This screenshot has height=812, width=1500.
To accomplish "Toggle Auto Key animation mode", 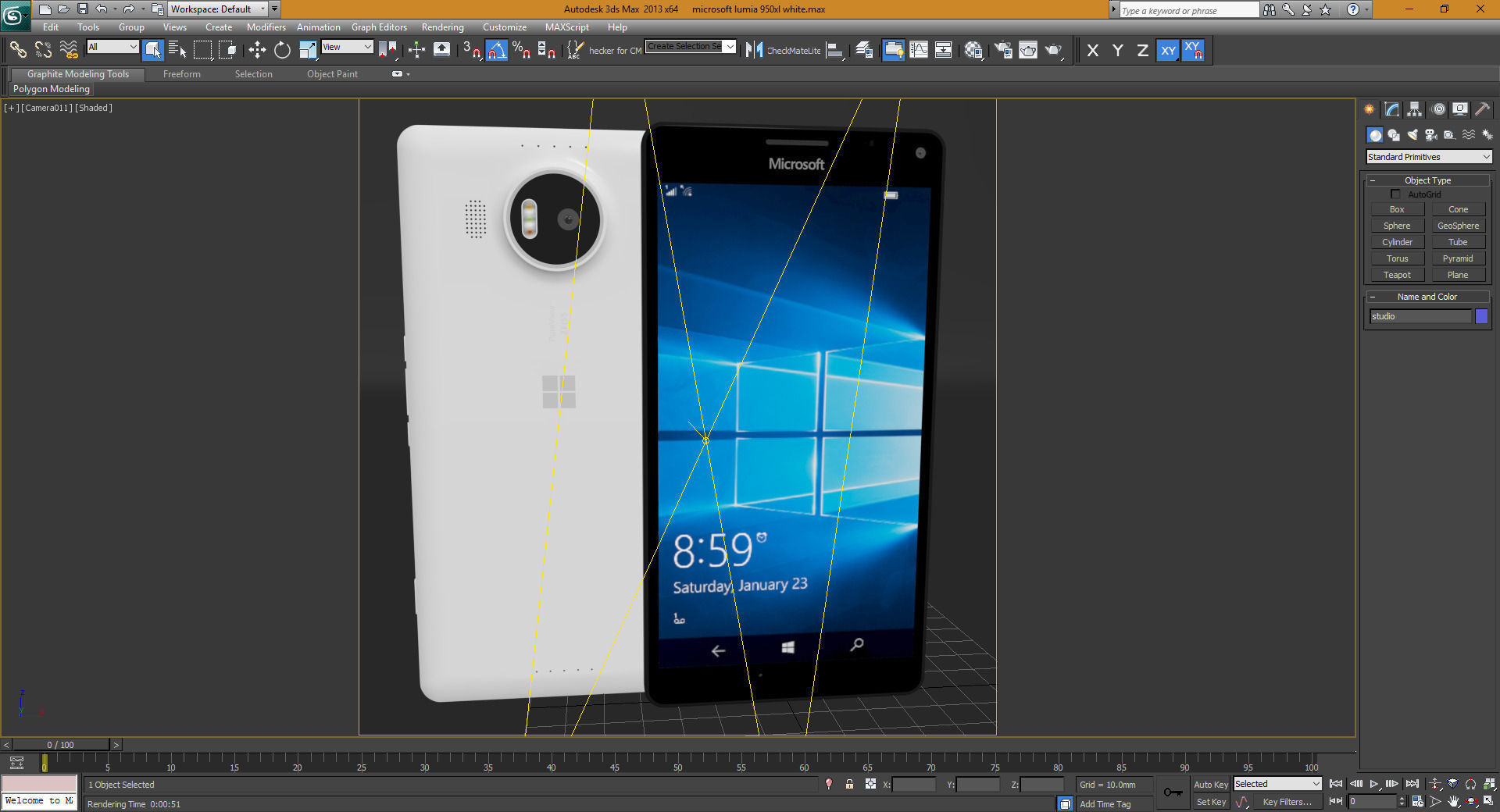I will [1211, 785].
